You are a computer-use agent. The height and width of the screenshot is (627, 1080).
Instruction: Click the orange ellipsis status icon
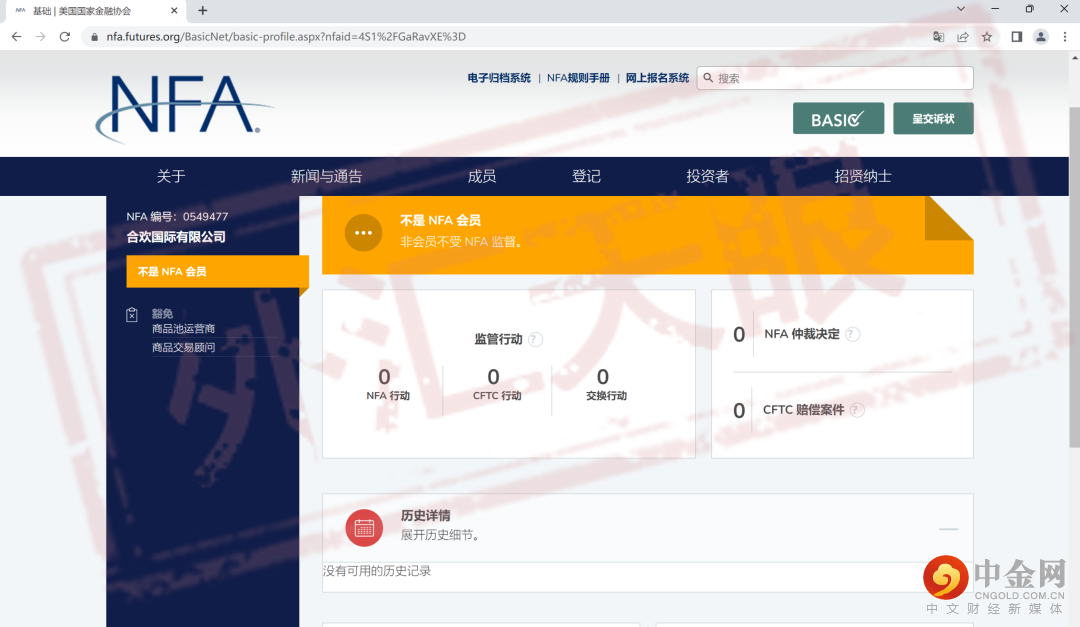[364, 233]
